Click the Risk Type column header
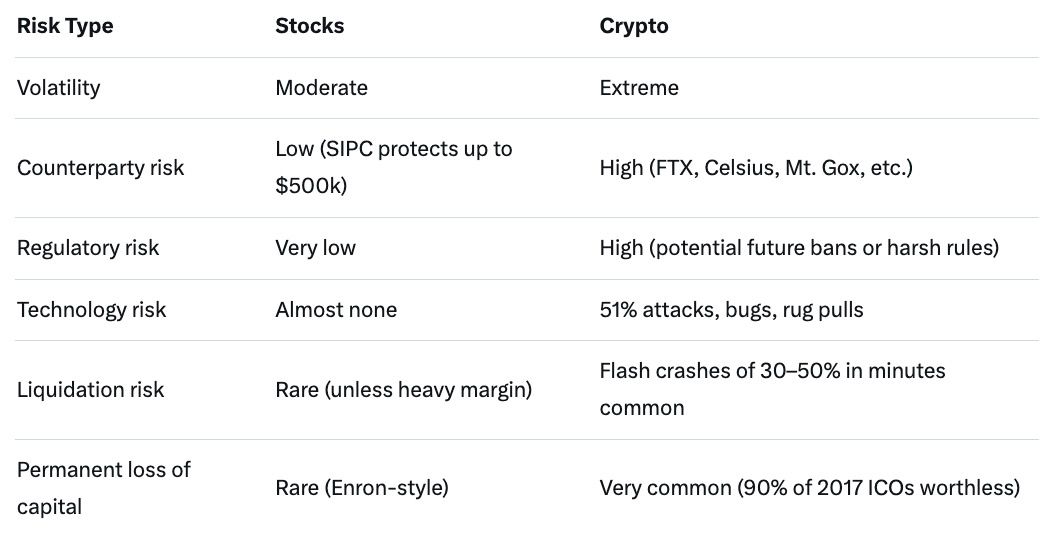The width and height of the screenshot is (1042, 542). pos(65,27)
